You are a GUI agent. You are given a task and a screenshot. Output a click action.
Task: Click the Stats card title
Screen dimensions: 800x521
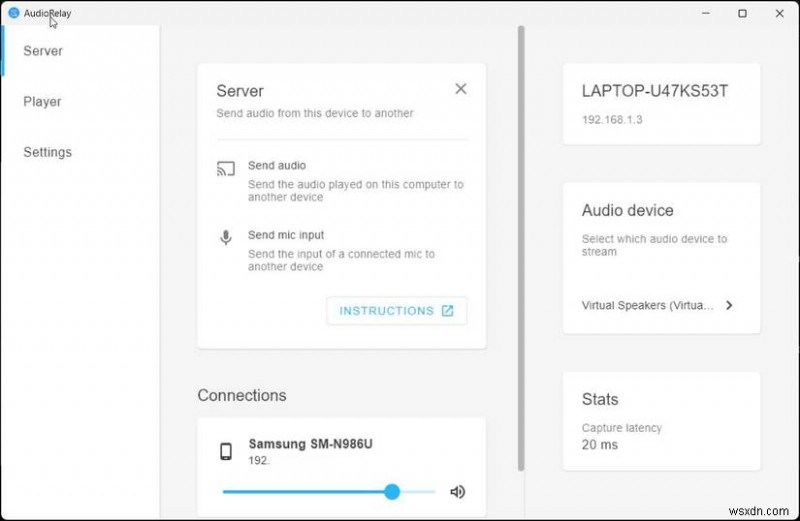pyautogui.click(x=600, y=399)
